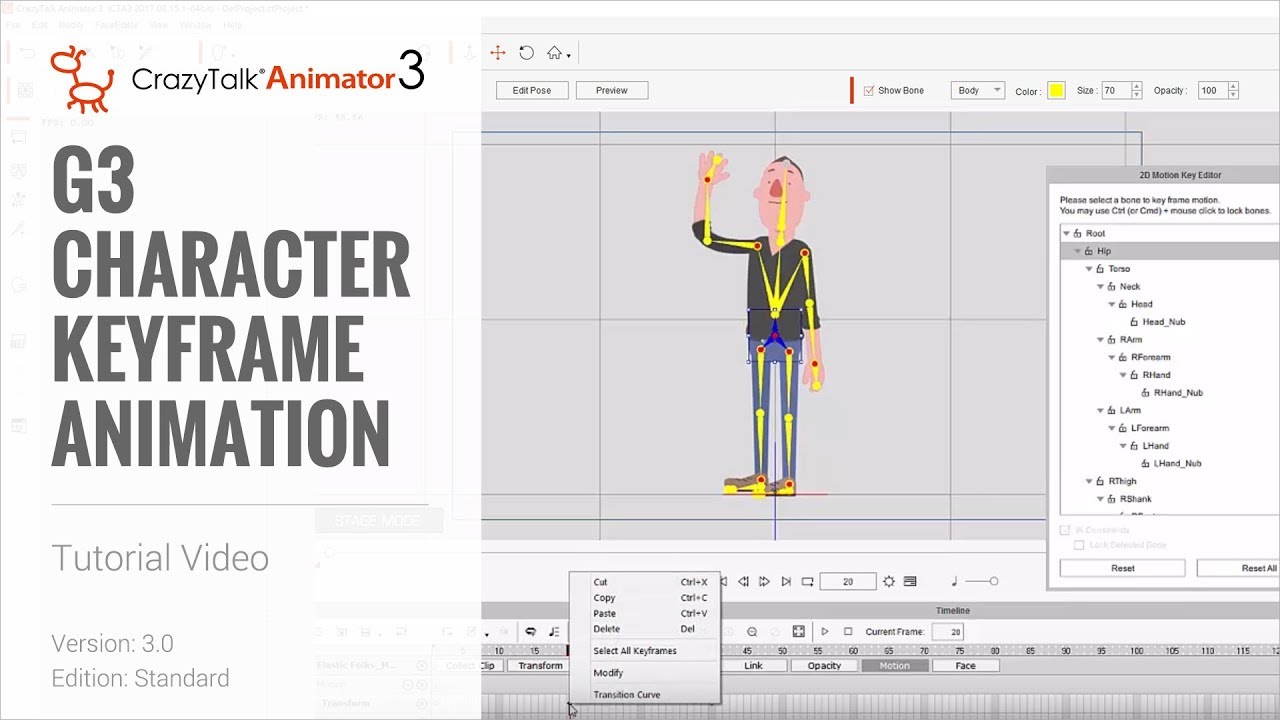Step to next frame in playback bar
1280x720 pixels.
[x=764, y=581]
